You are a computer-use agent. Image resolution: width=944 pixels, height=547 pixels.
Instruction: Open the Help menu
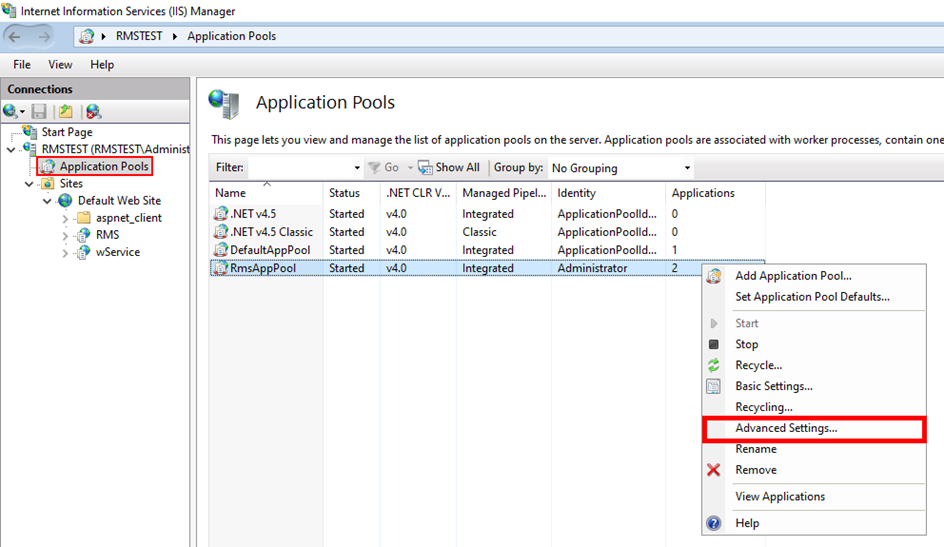pyautogui.click(x=102, y=64)
